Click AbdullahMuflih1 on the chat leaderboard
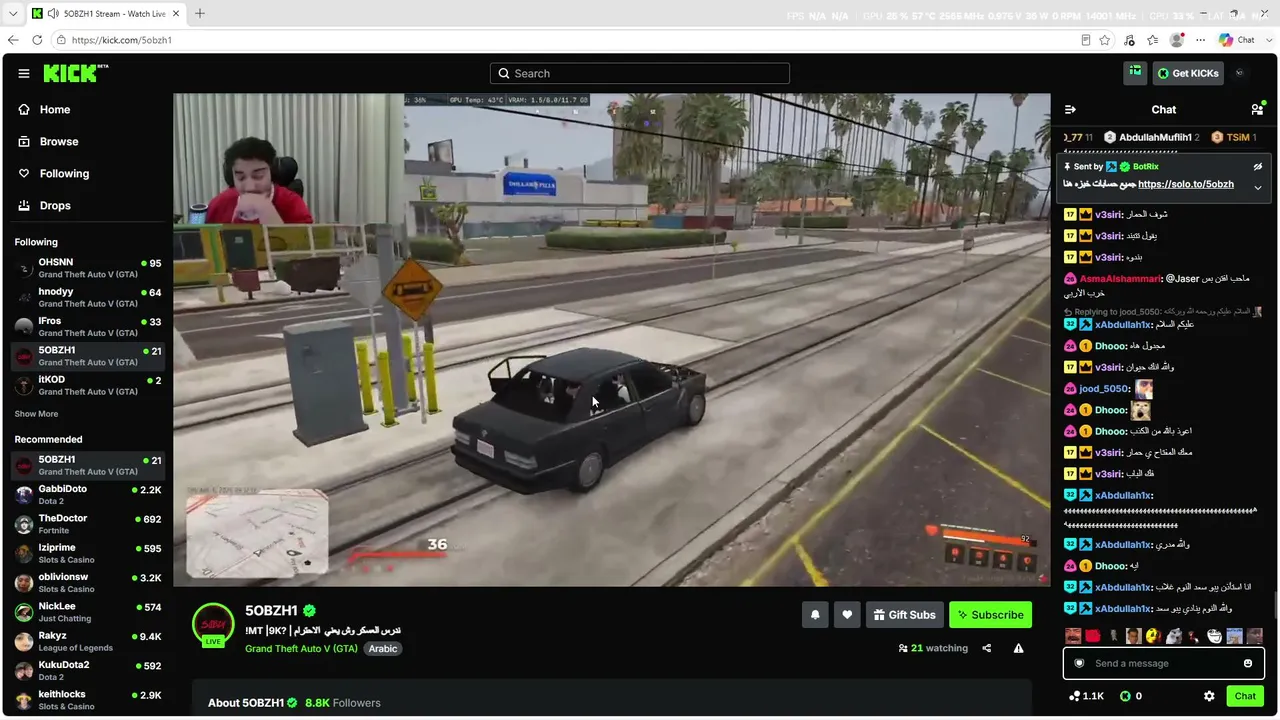Viewport: 1280px width, 720px height. (1155, 137)
